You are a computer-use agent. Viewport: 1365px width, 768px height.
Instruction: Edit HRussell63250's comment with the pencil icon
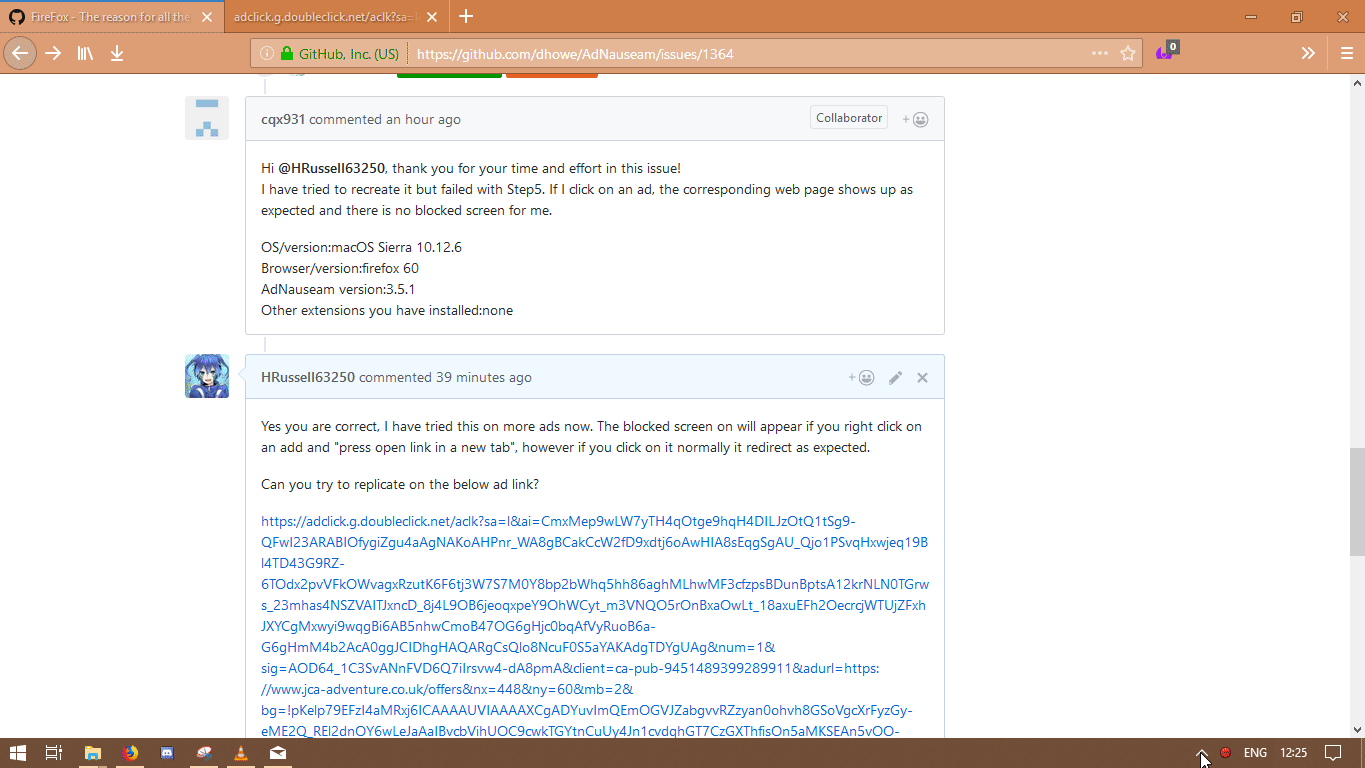[895, 377]
